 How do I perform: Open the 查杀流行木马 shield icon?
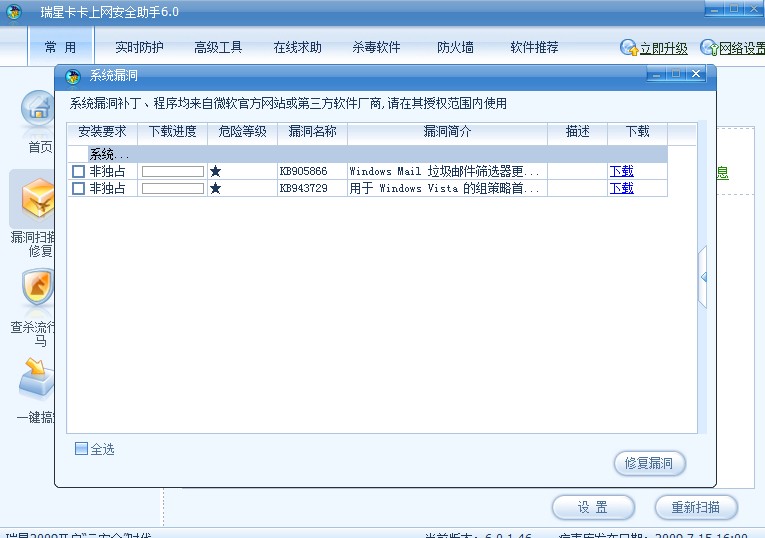click(x=37, y=288)
